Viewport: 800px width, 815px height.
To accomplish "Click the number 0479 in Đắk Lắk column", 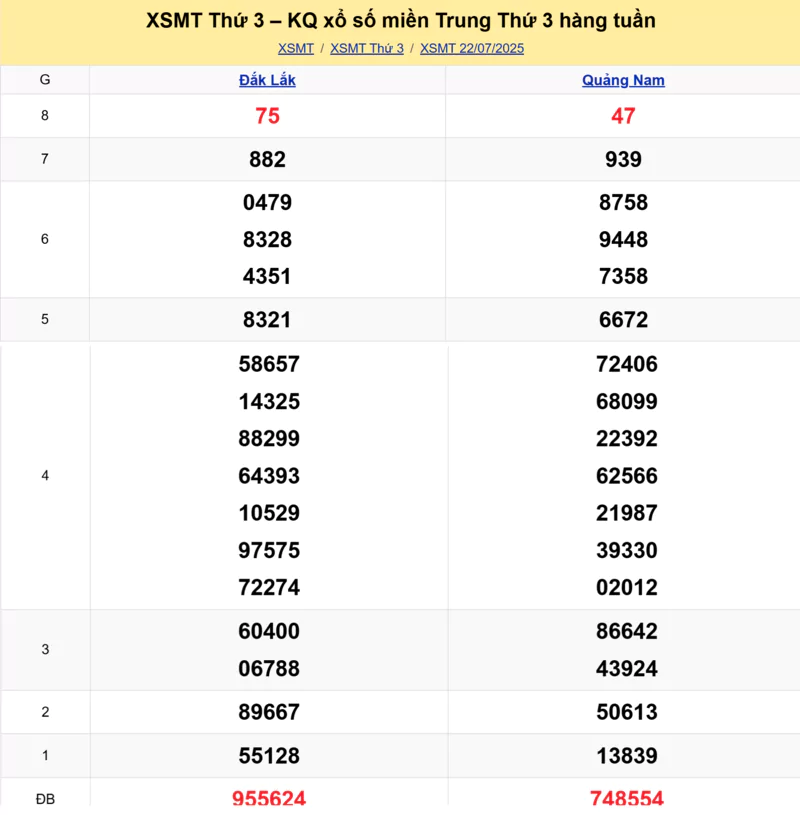I will 267,203.
